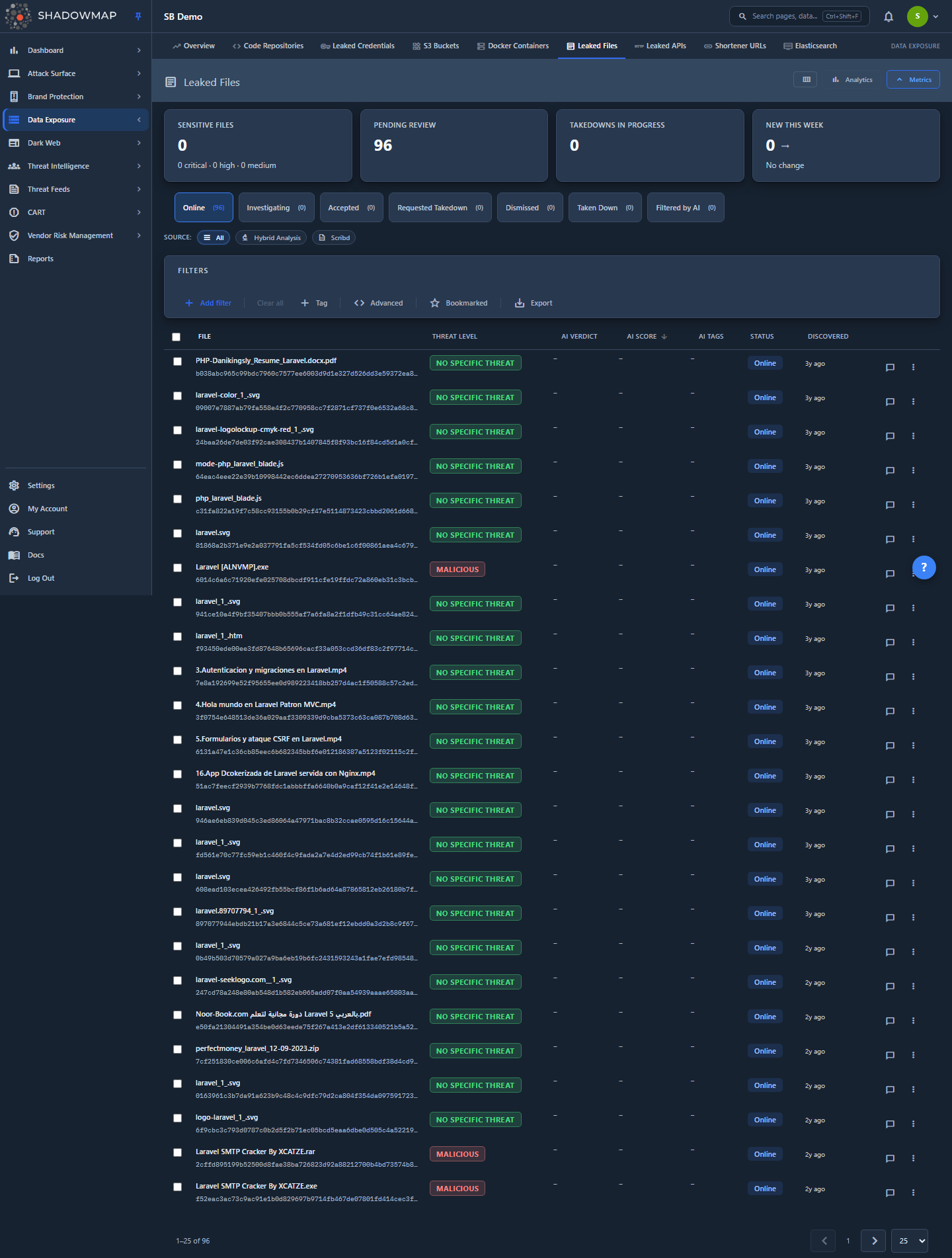
Task: Open comments for Laravel [ALNVMP].exe
Action: (x=890, y=573)
